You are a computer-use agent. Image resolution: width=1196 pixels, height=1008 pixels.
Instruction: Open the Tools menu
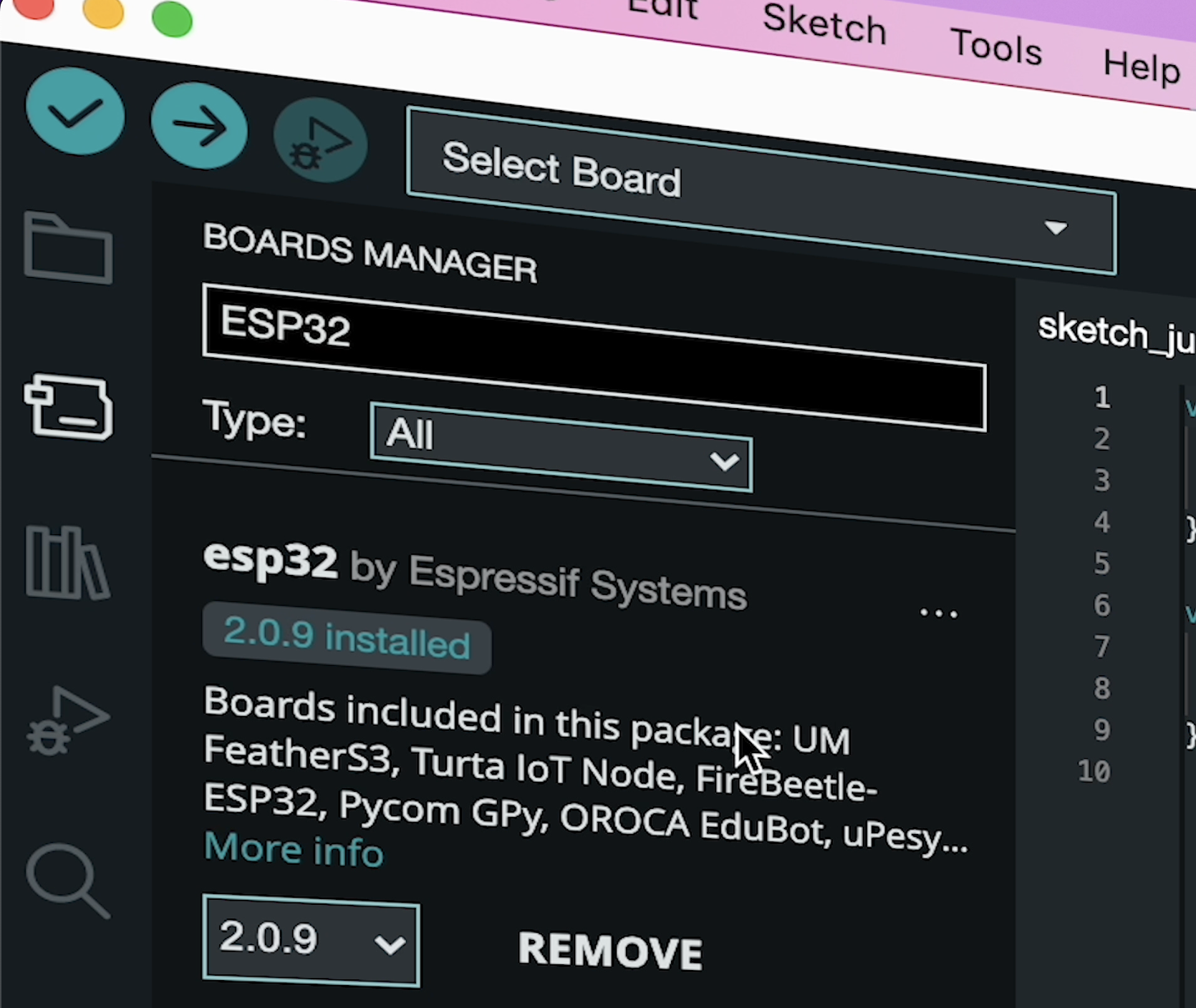pyautogui.click(x=996, y=47)
